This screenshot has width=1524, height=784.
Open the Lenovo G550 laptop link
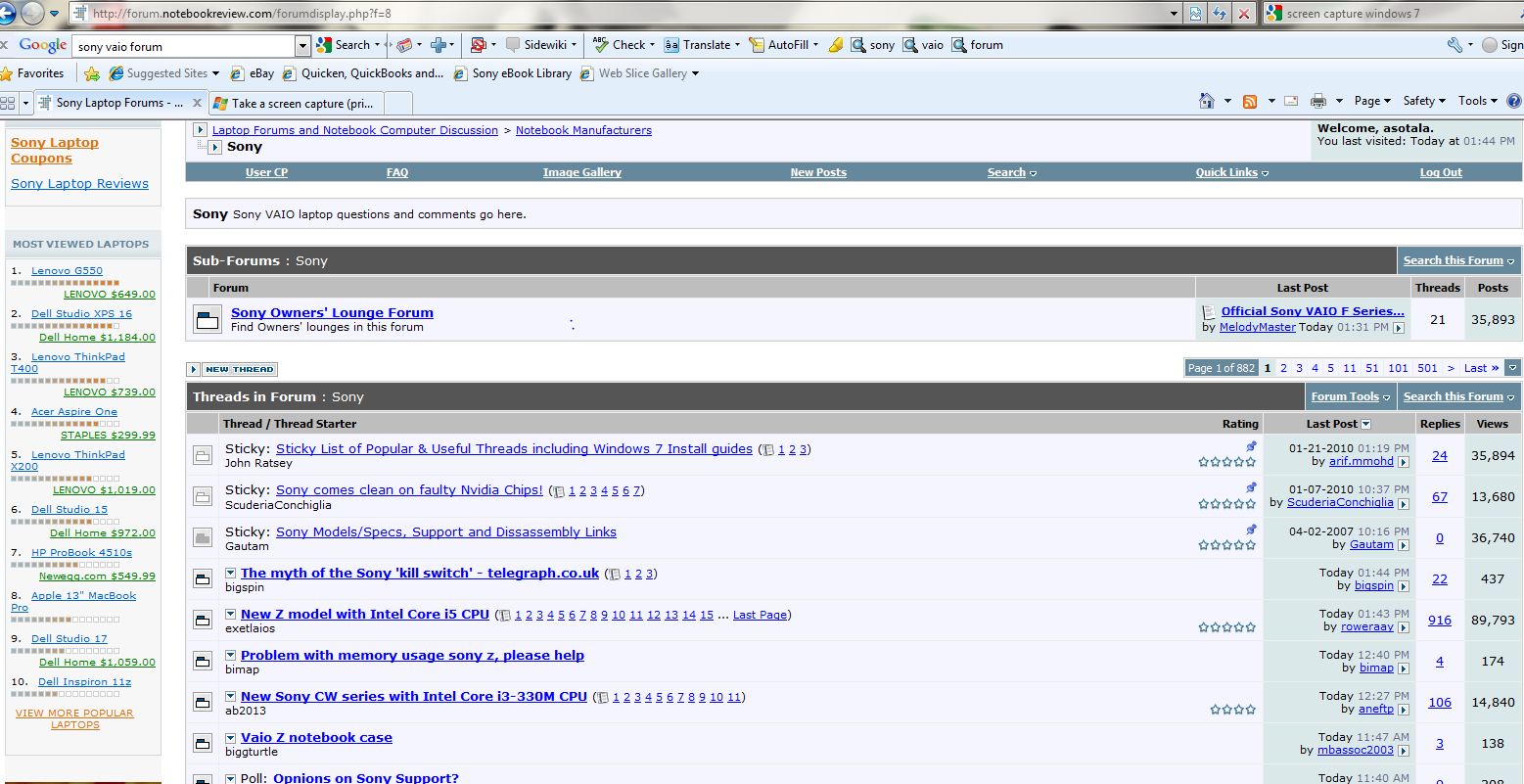coord(67,271)
